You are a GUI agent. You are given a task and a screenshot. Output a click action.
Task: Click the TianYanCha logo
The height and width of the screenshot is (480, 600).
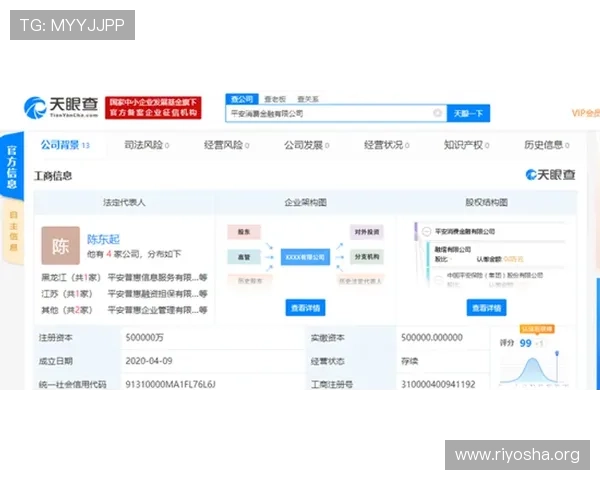coord(61,107)
